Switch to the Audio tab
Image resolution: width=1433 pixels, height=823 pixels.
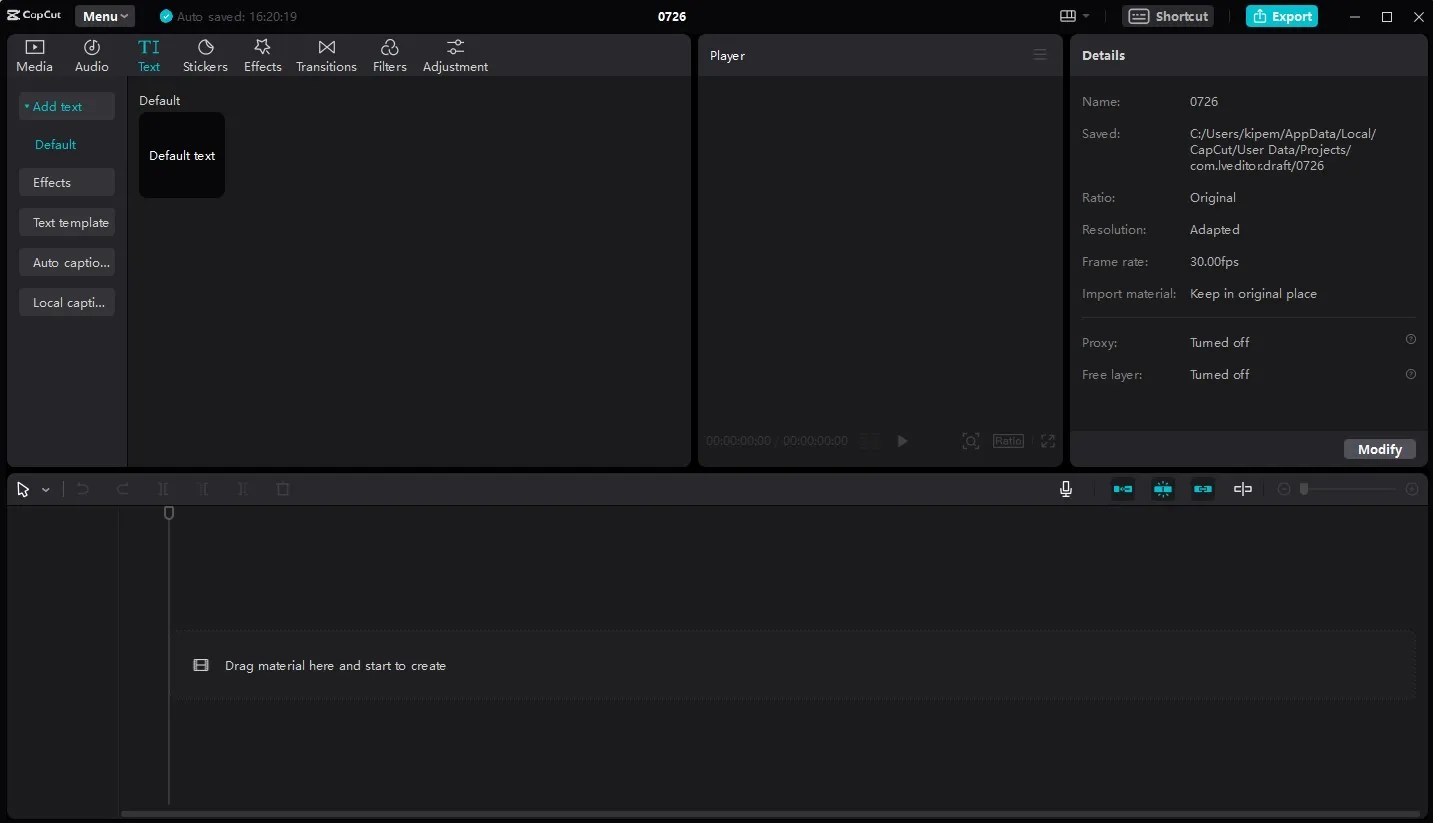[91, 56]
